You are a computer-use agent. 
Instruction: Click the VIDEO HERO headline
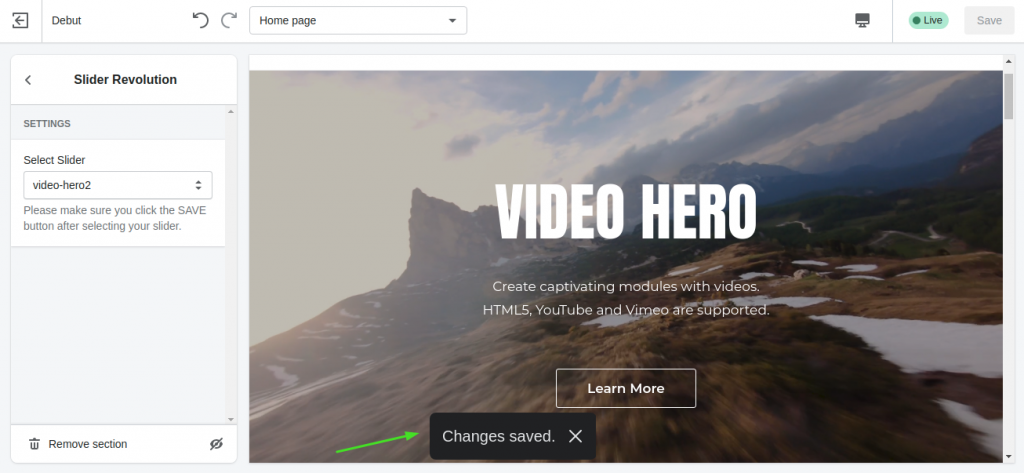[626, 211]
